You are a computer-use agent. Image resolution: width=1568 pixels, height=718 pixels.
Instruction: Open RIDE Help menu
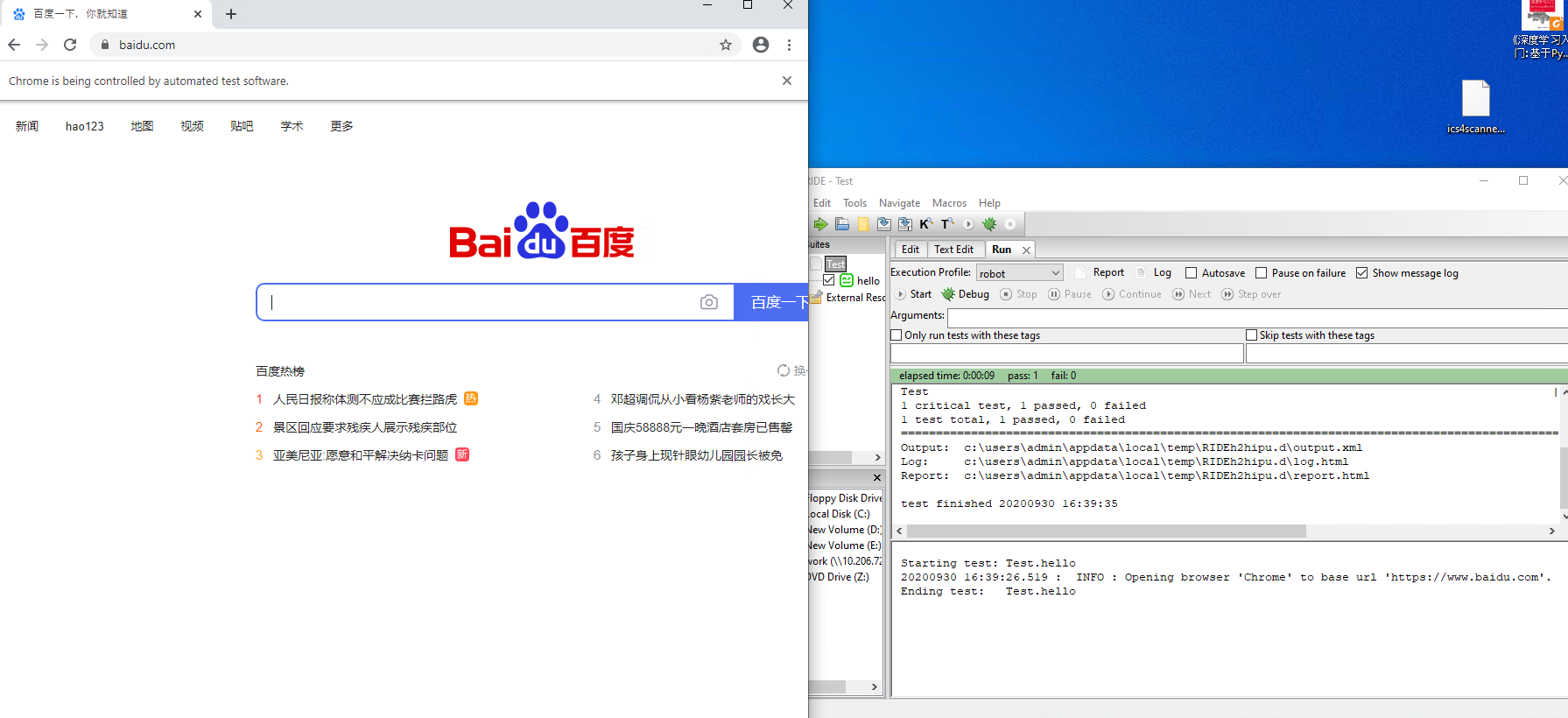tap(989, 203)
